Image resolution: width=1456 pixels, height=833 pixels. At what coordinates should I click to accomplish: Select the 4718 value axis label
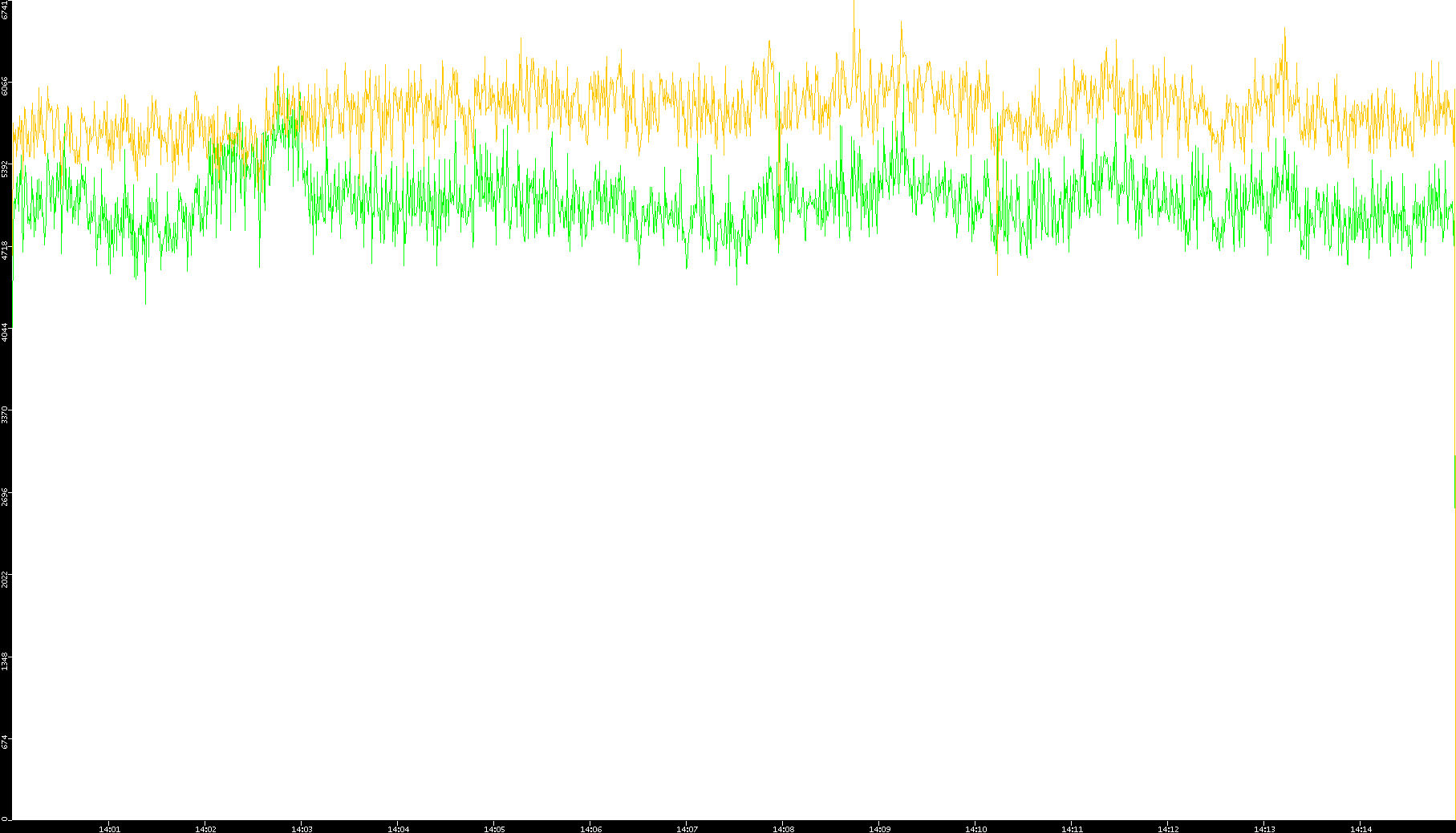pos(6,250)
